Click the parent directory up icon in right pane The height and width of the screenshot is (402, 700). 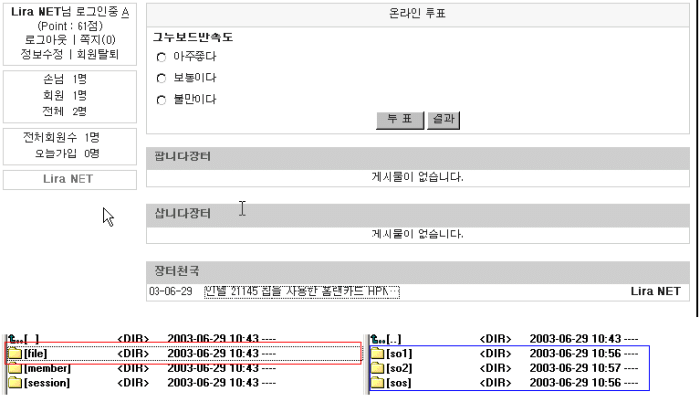pos(378,339)
